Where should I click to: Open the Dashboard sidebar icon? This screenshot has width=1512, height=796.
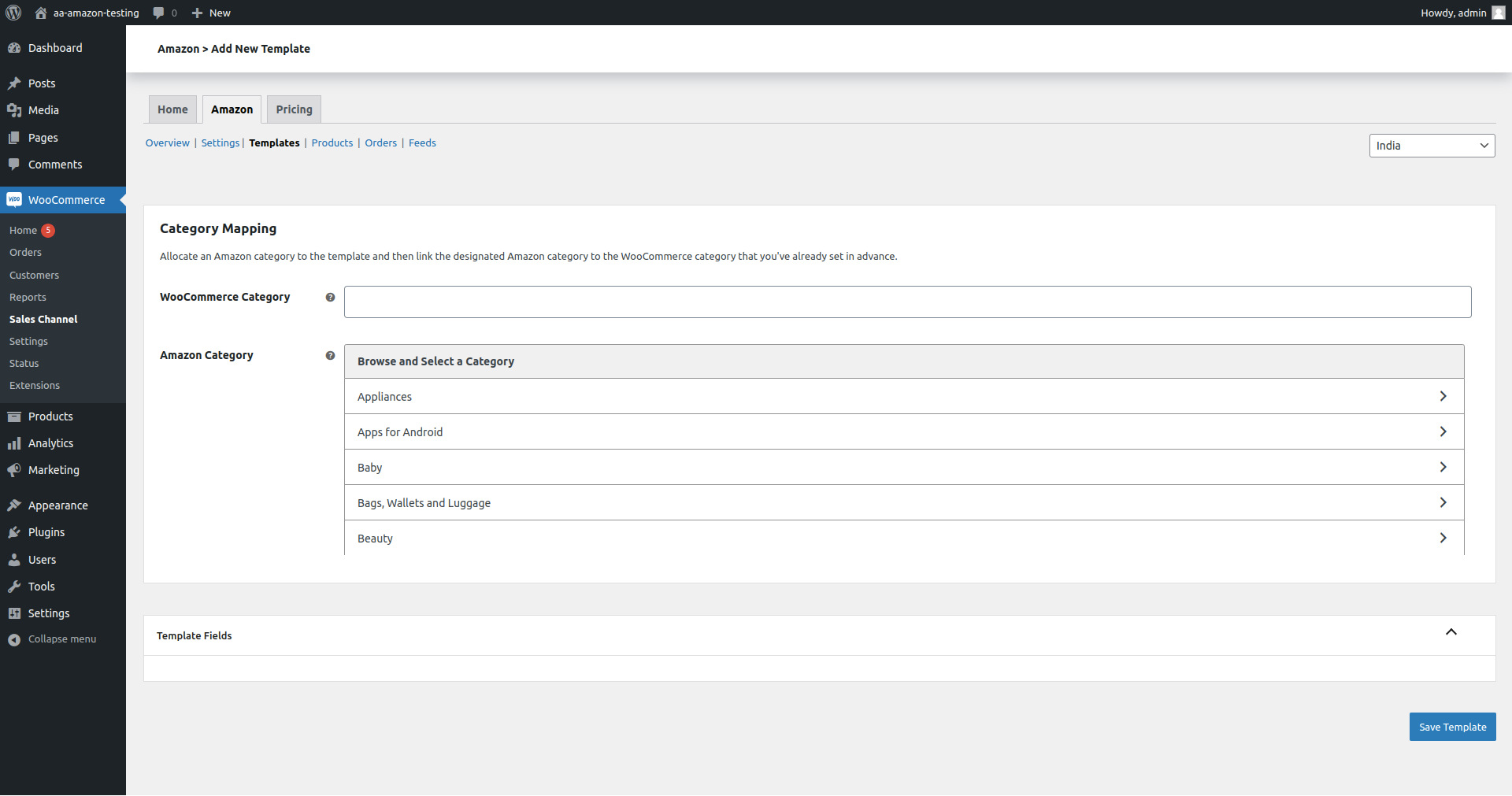(14, 48)
